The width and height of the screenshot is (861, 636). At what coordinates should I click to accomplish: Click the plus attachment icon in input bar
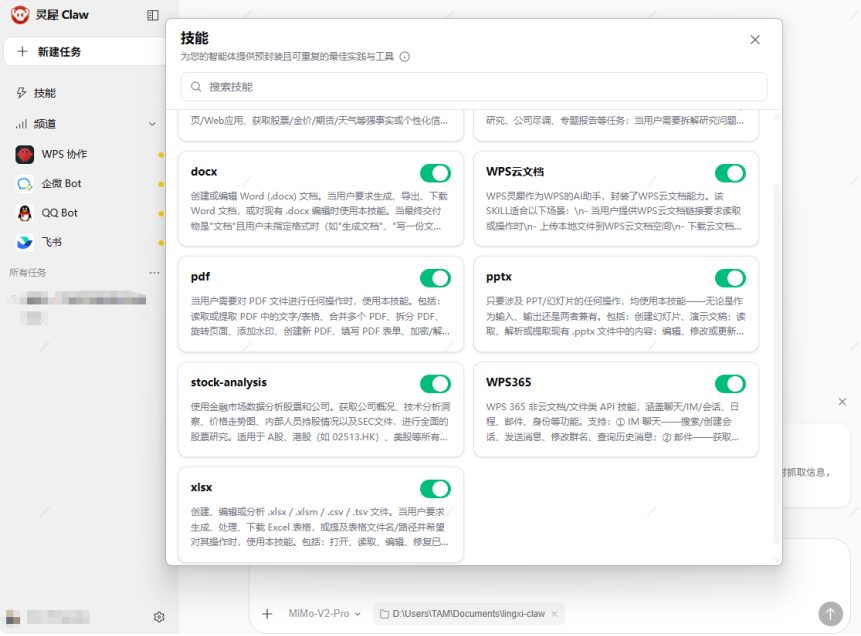(x=267, y=614)
